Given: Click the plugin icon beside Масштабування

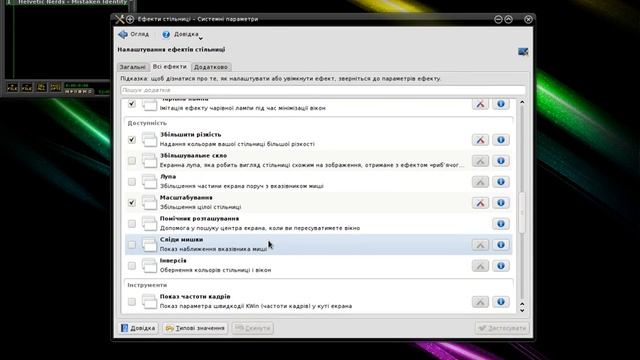Looking at the screenshot, I should 149,203.
